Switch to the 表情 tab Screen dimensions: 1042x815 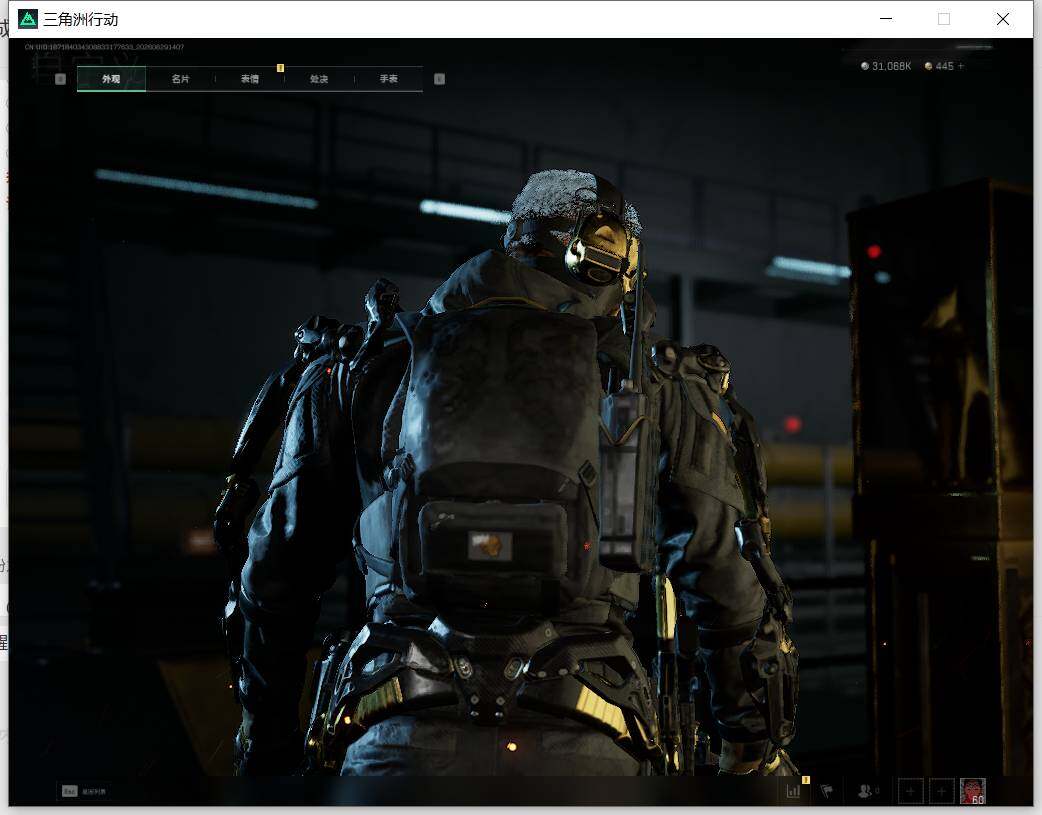[250, 79]
